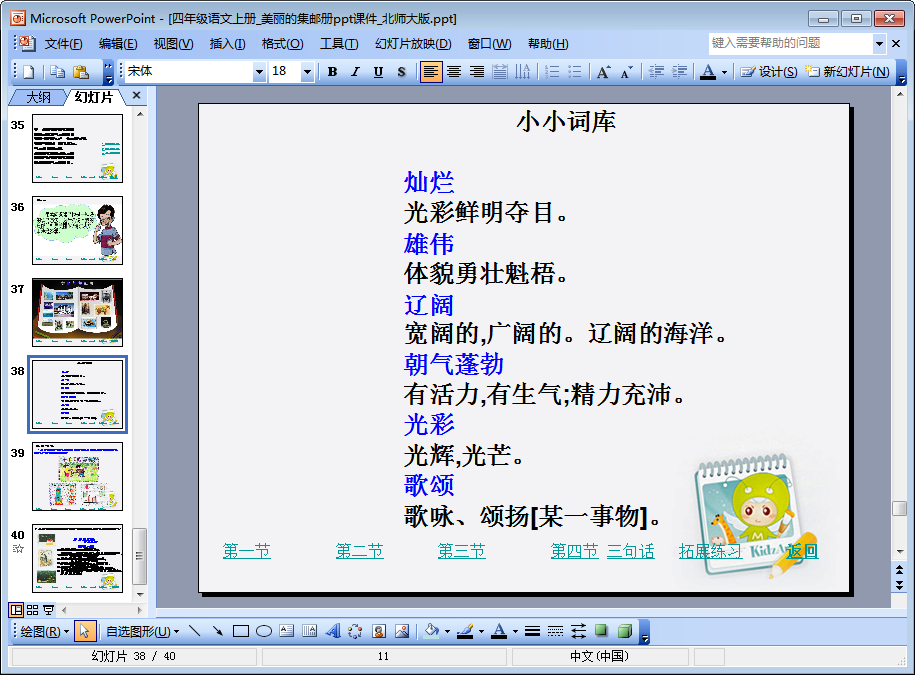Toggle bulleted list formatting
Viewport: 915px width, 675px height.
click(575, 72)
